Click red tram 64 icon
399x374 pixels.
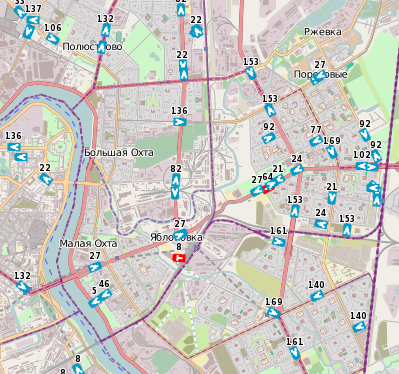pyautogui.click(x=267, y=188)
